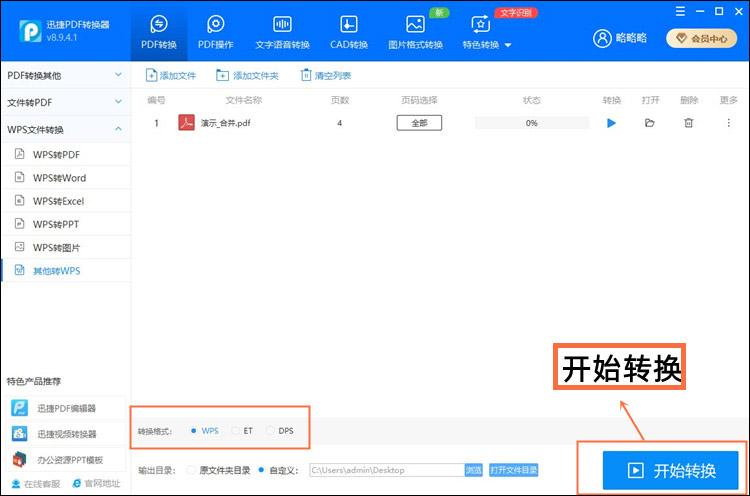Select the CAD转换 tab
The height and width of the screenshot is (496, 750).
(349, 32)
